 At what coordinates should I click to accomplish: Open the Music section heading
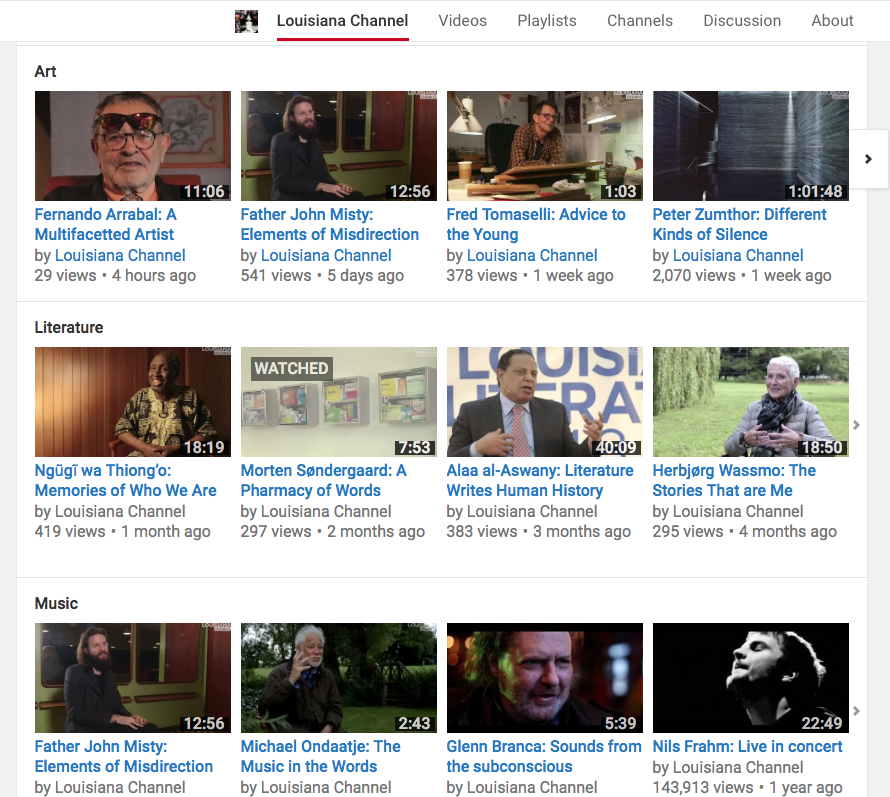[x=56, y=603]
